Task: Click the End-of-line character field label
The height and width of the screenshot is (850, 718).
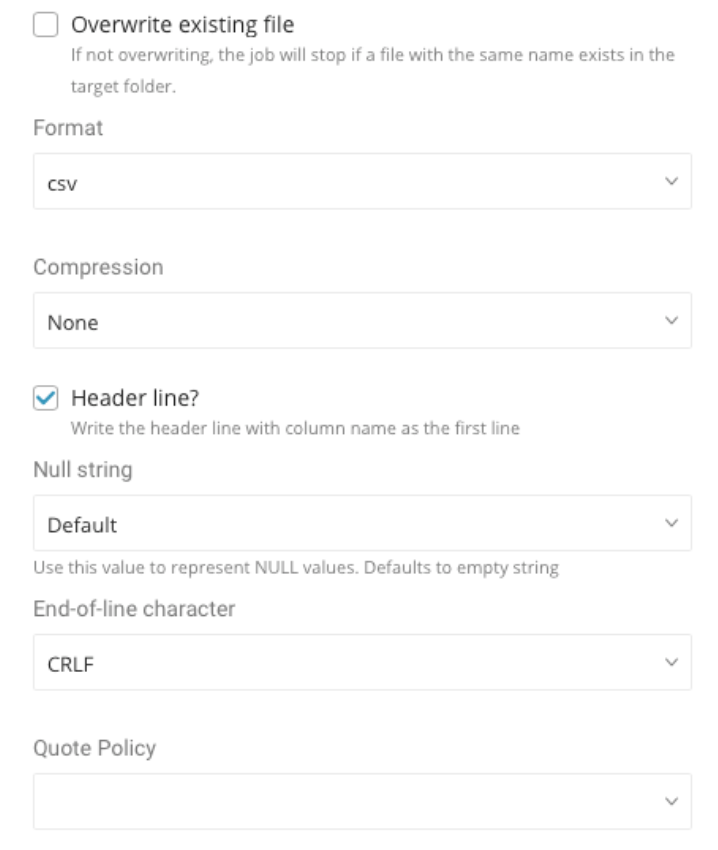Action: coord(134,609)
